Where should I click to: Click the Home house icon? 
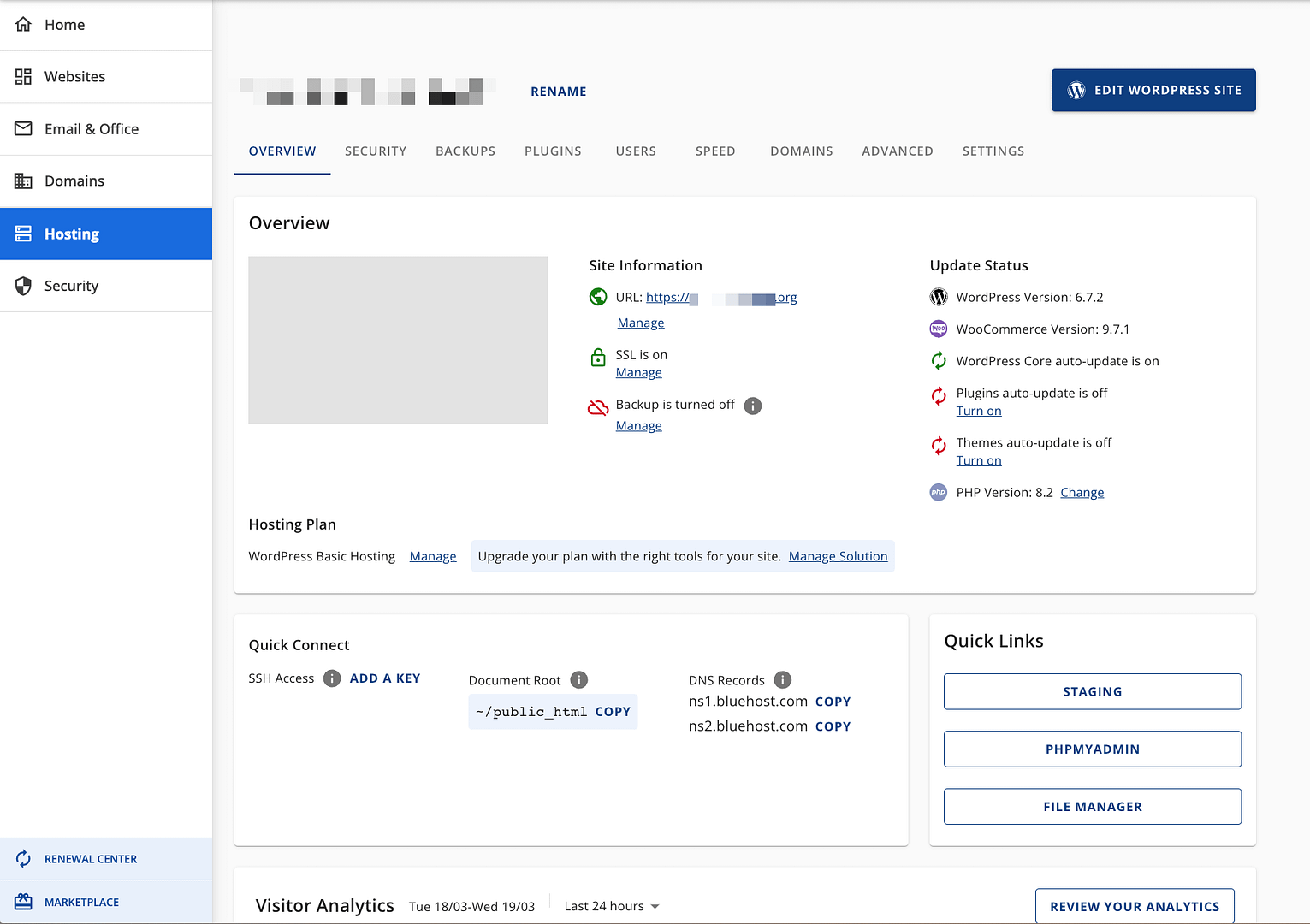point(23,25)
